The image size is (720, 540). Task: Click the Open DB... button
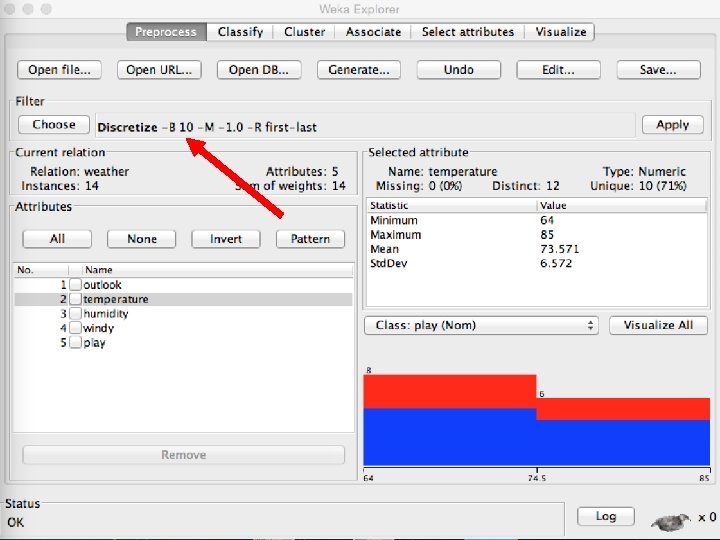point(259,70)
